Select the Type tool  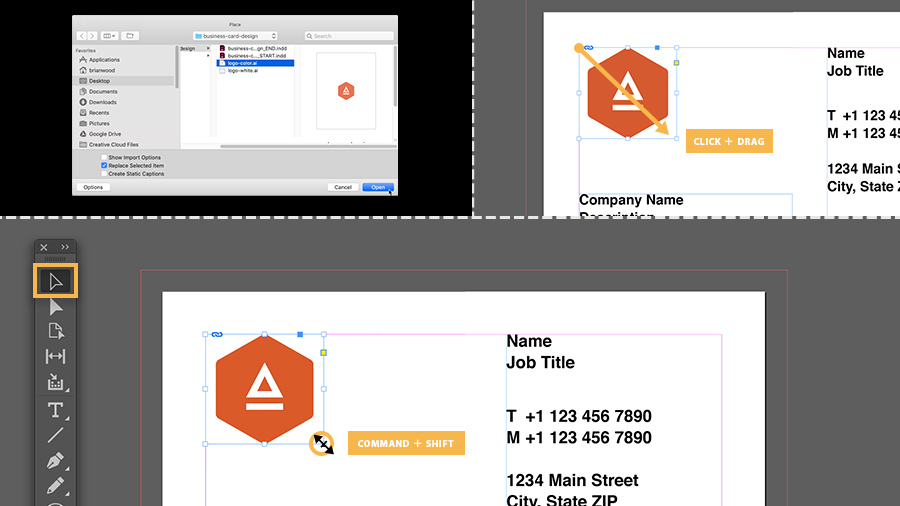point(56,410)
